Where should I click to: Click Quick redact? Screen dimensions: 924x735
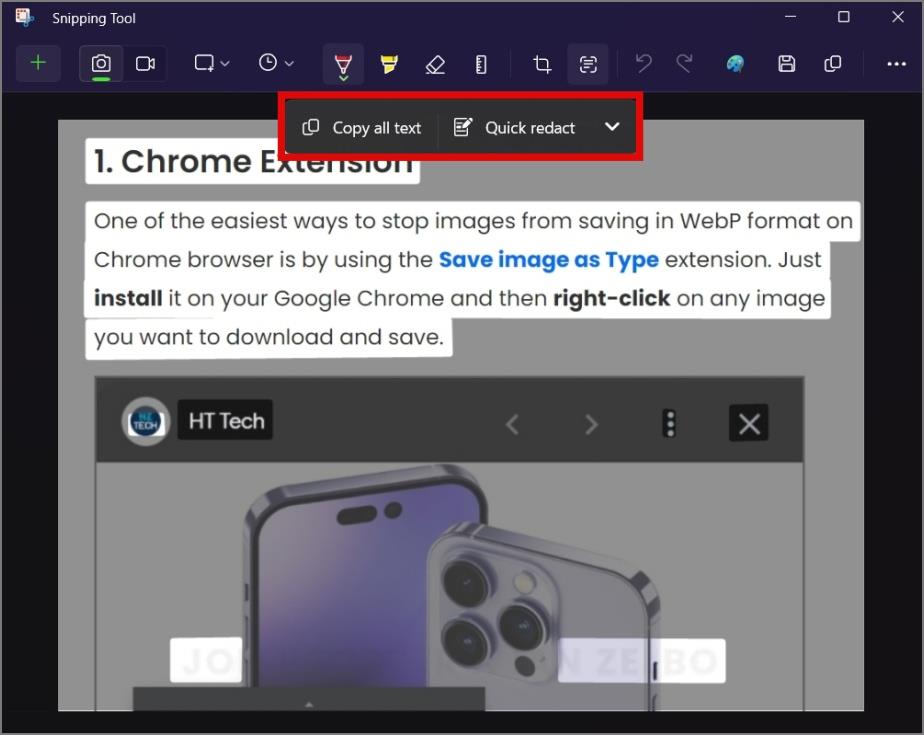(514, 127)
